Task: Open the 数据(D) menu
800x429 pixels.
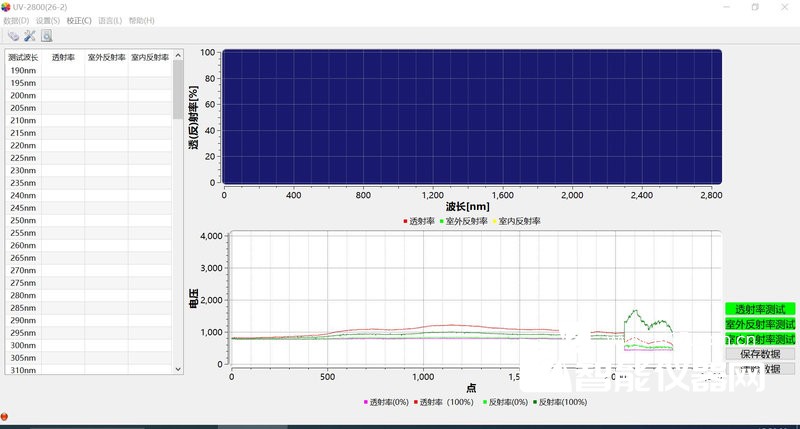Action: coord(16,20)
